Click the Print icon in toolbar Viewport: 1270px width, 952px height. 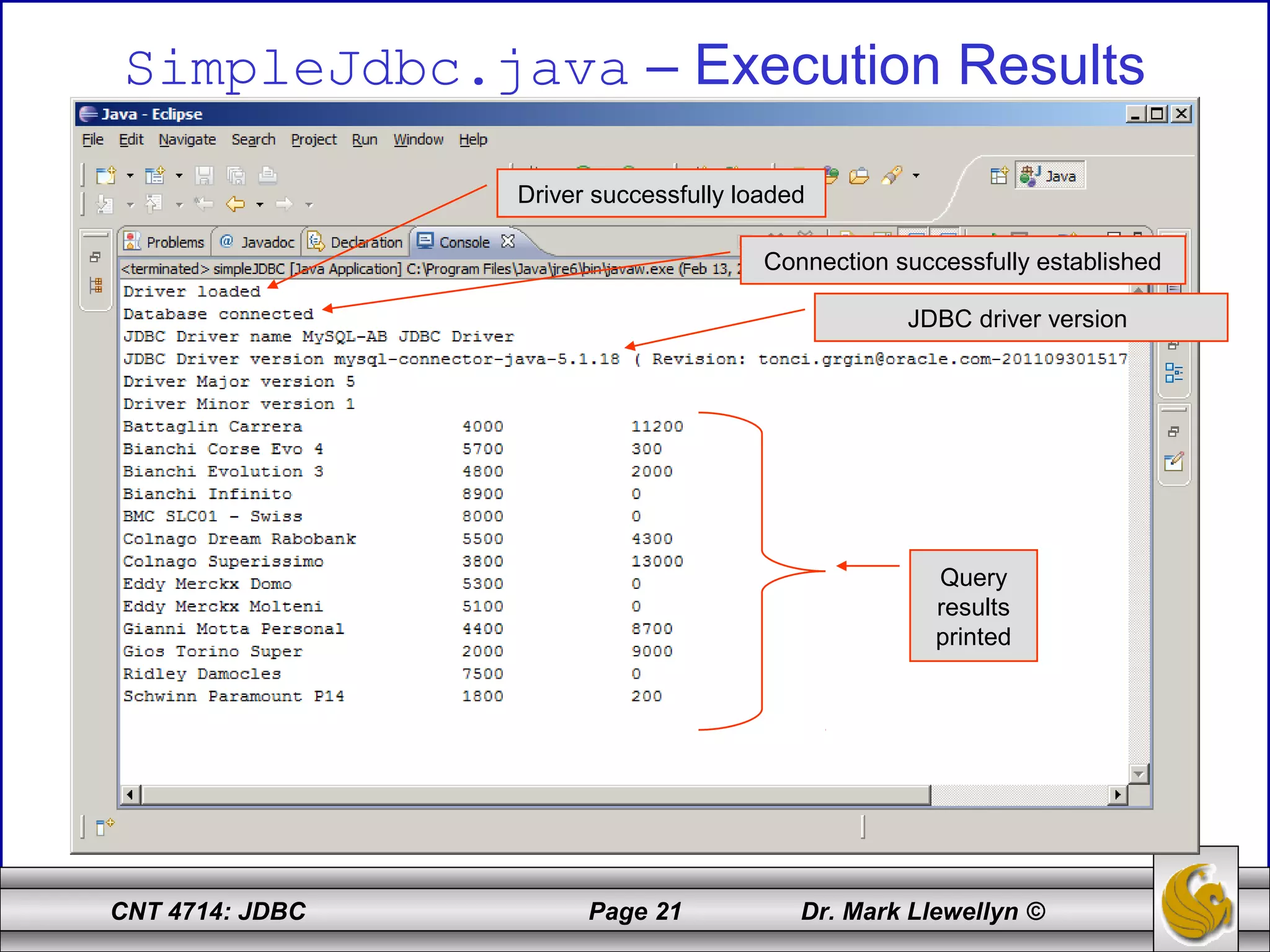tap(267, 176)
